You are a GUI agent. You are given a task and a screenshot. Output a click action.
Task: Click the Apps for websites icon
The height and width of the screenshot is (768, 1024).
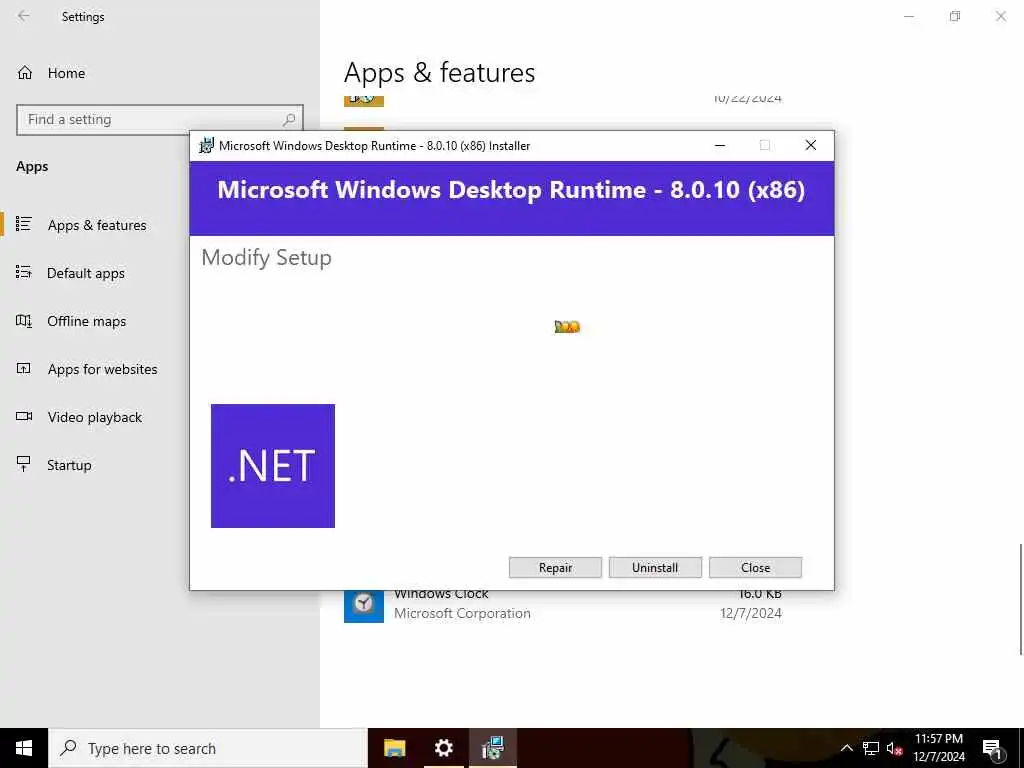click(24, 368)
